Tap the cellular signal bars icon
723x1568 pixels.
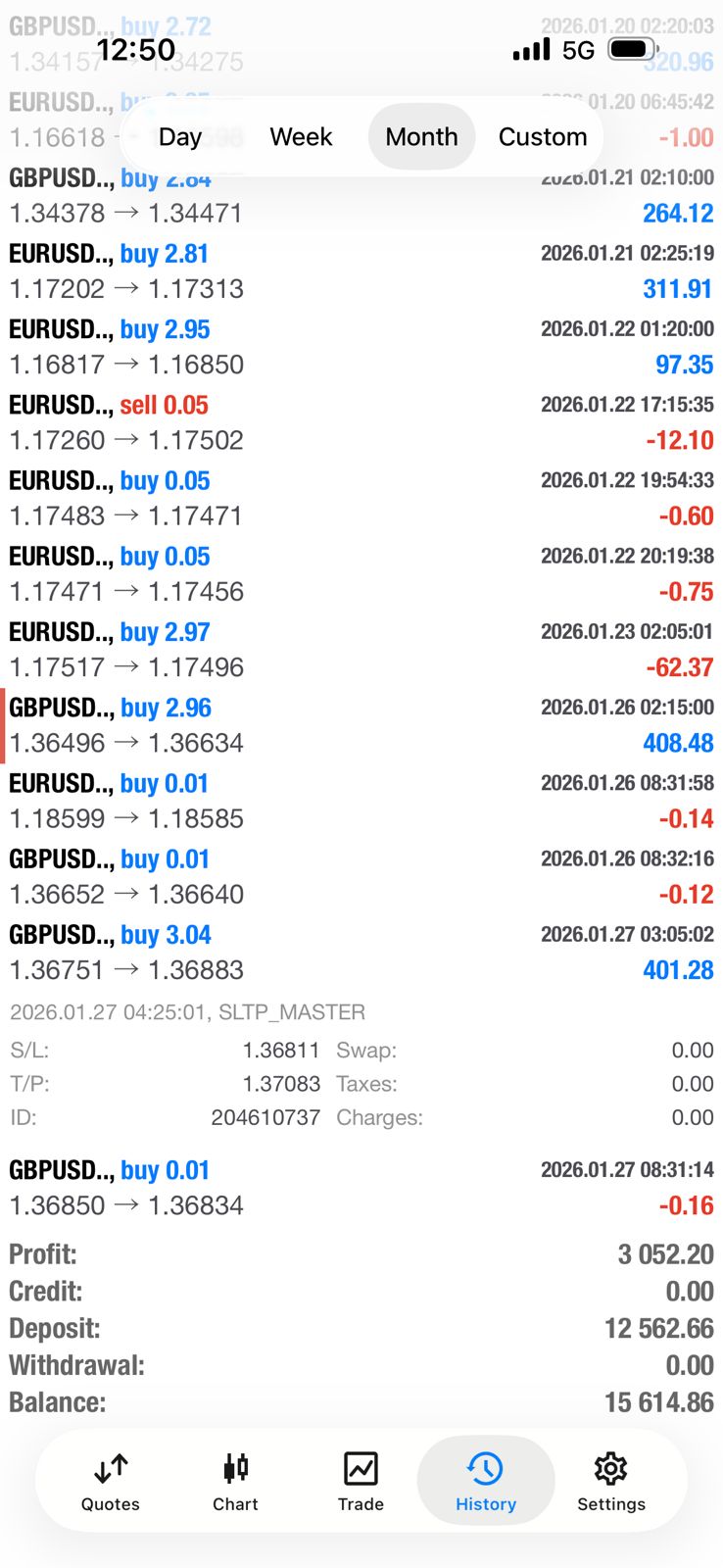[532, 49]
